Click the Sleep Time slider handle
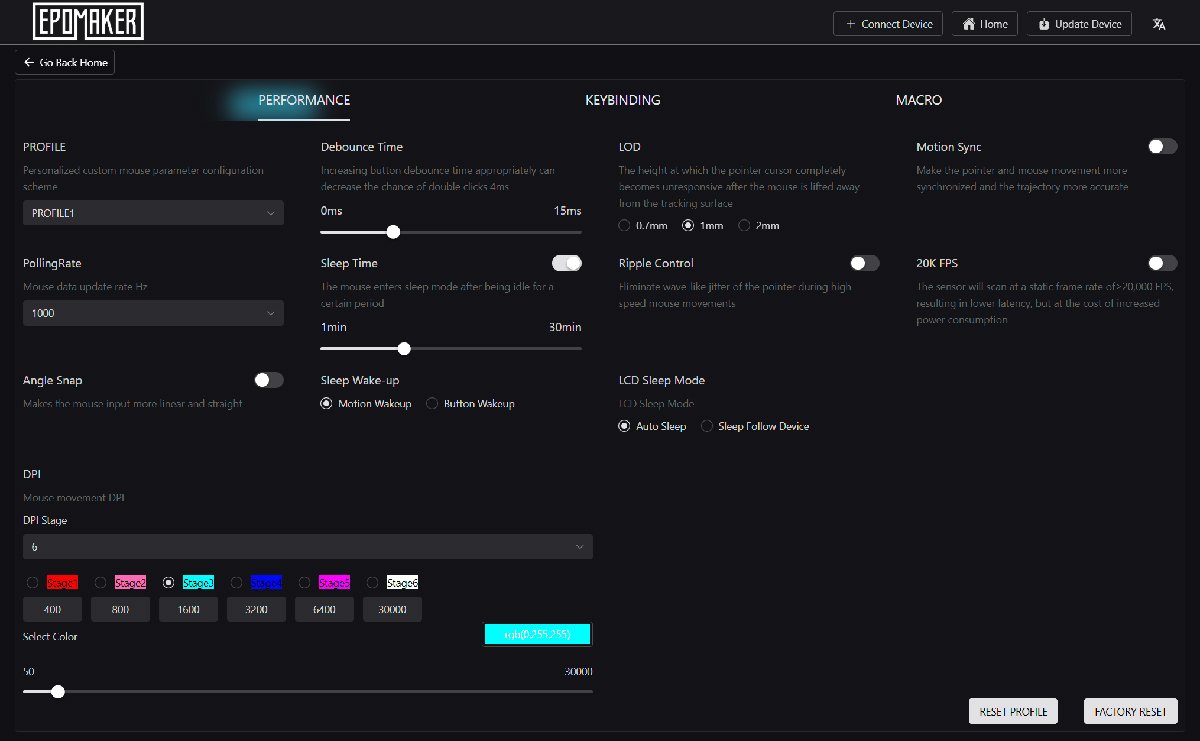The height and width of the screenshot is (741, 1200). [x=404, y=349]
